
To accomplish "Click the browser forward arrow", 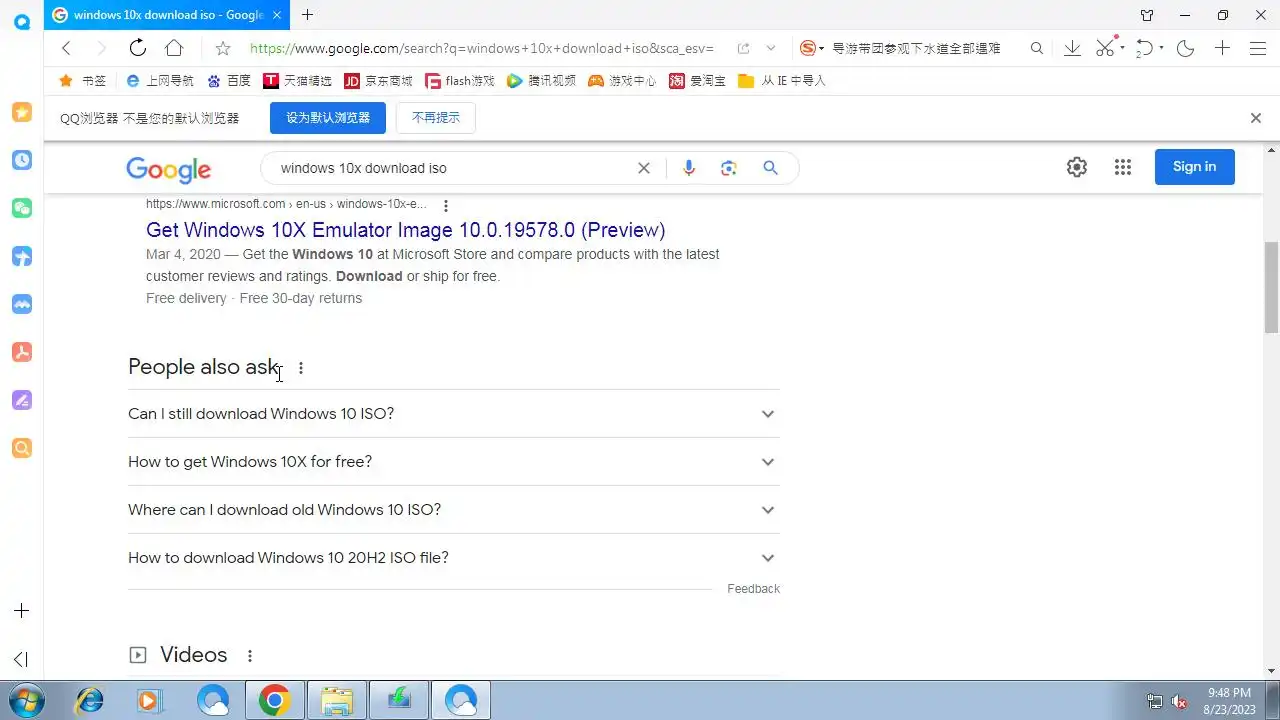I will click(x=101, y=48).
